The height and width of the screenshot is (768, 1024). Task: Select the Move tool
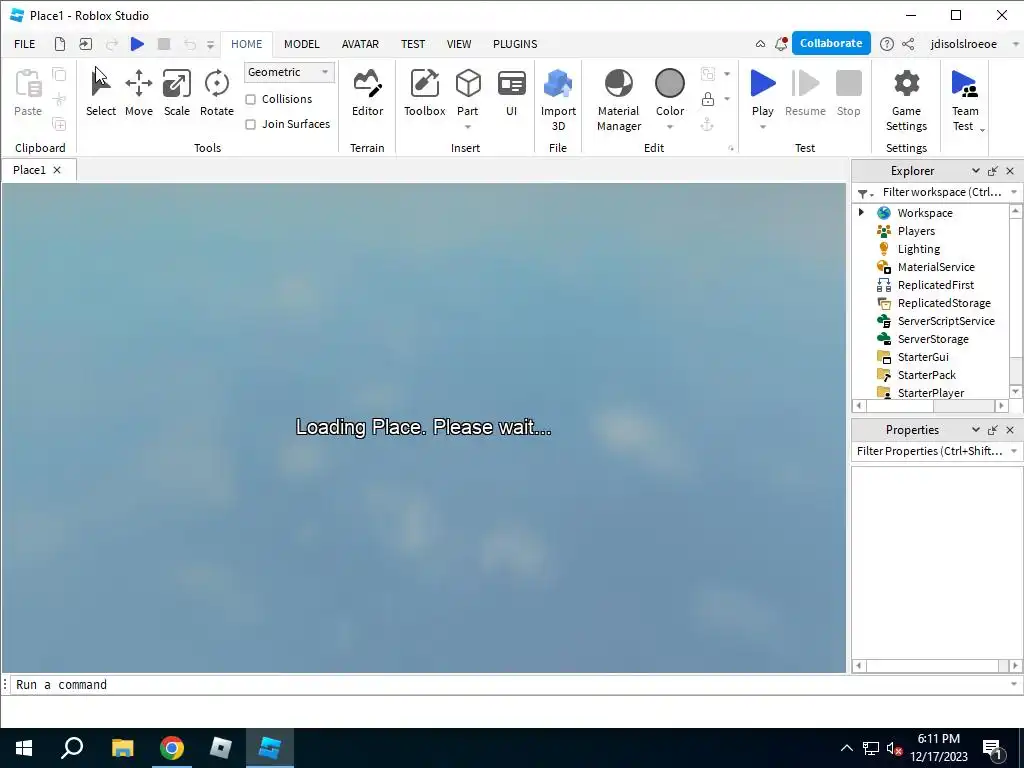(138, 93)
